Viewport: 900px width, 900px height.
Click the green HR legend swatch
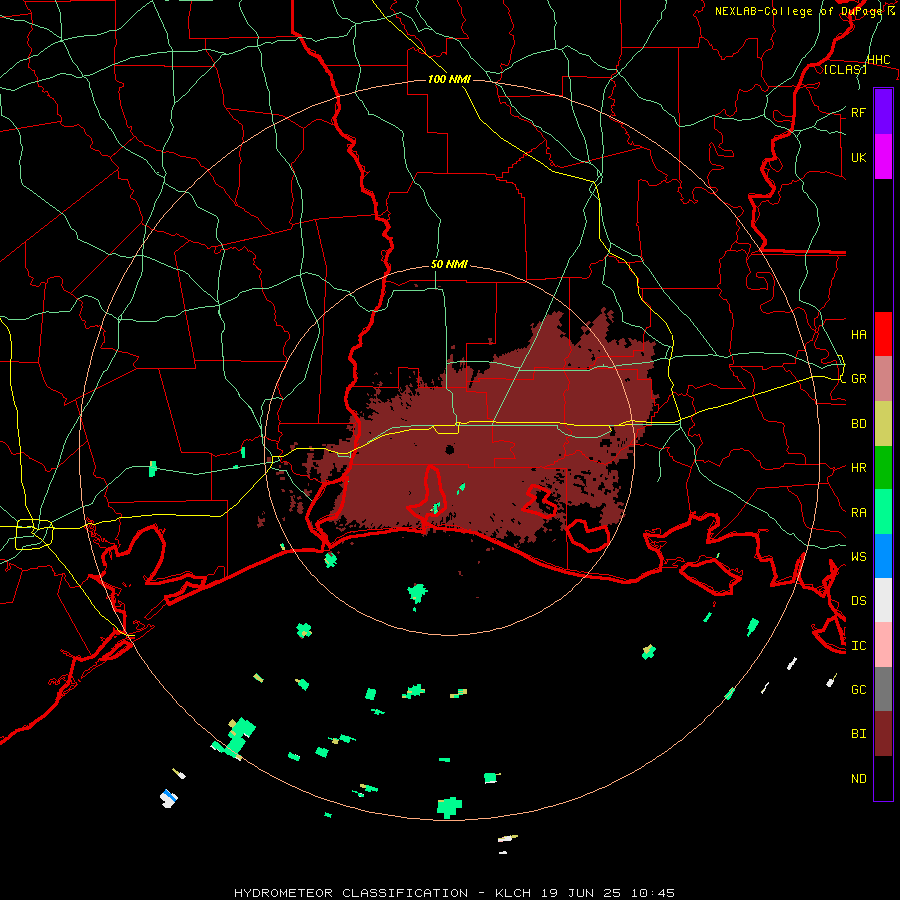(x=883, y=468)
